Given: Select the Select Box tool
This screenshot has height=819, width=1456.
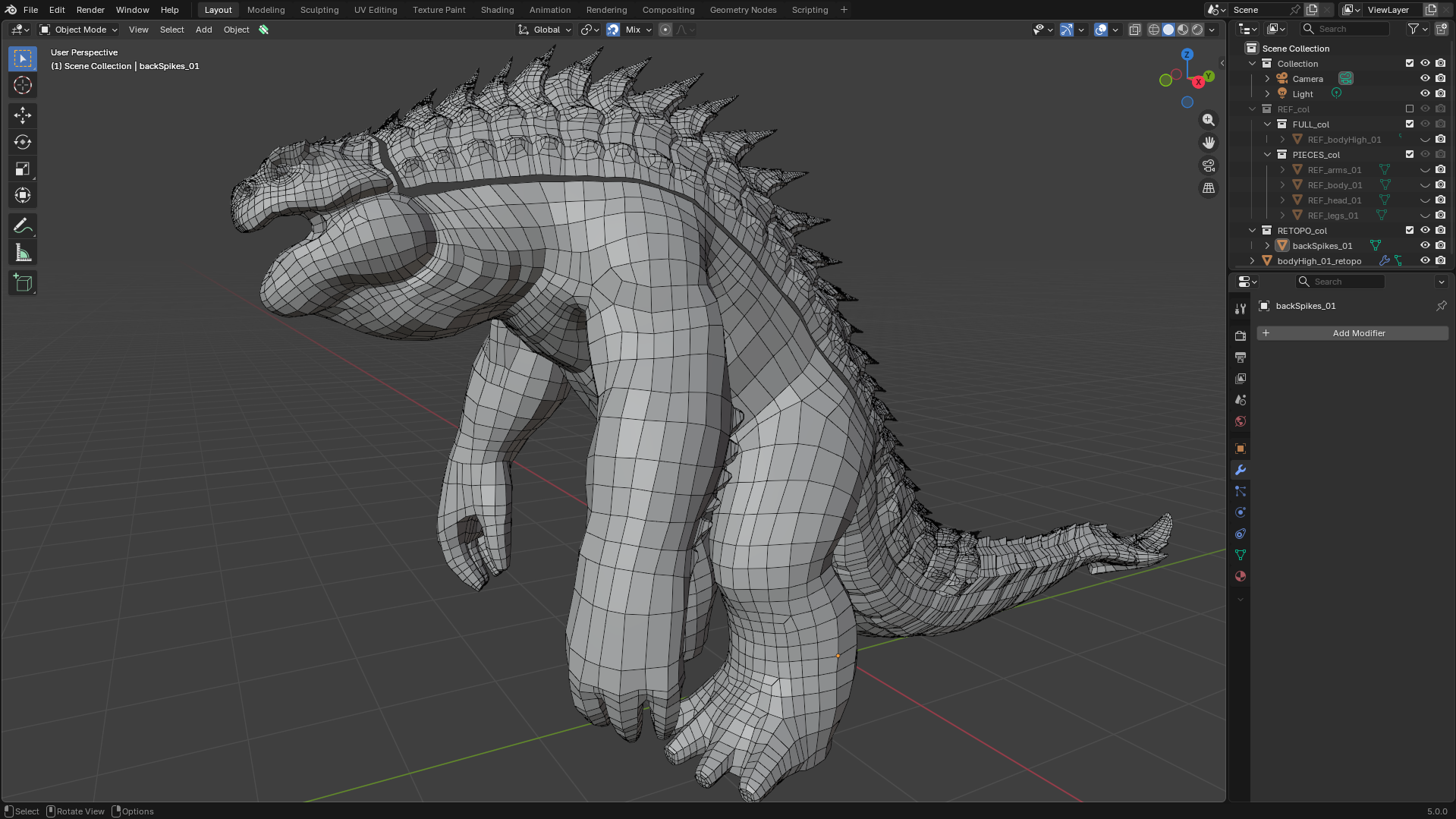Looking at the screenshot, I should click(23, 58).
